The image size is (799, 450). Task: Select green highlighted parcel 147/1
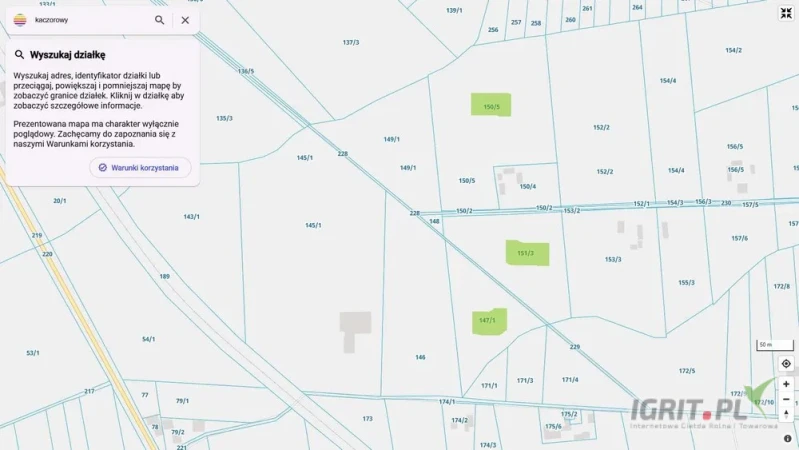pos(489,321)
